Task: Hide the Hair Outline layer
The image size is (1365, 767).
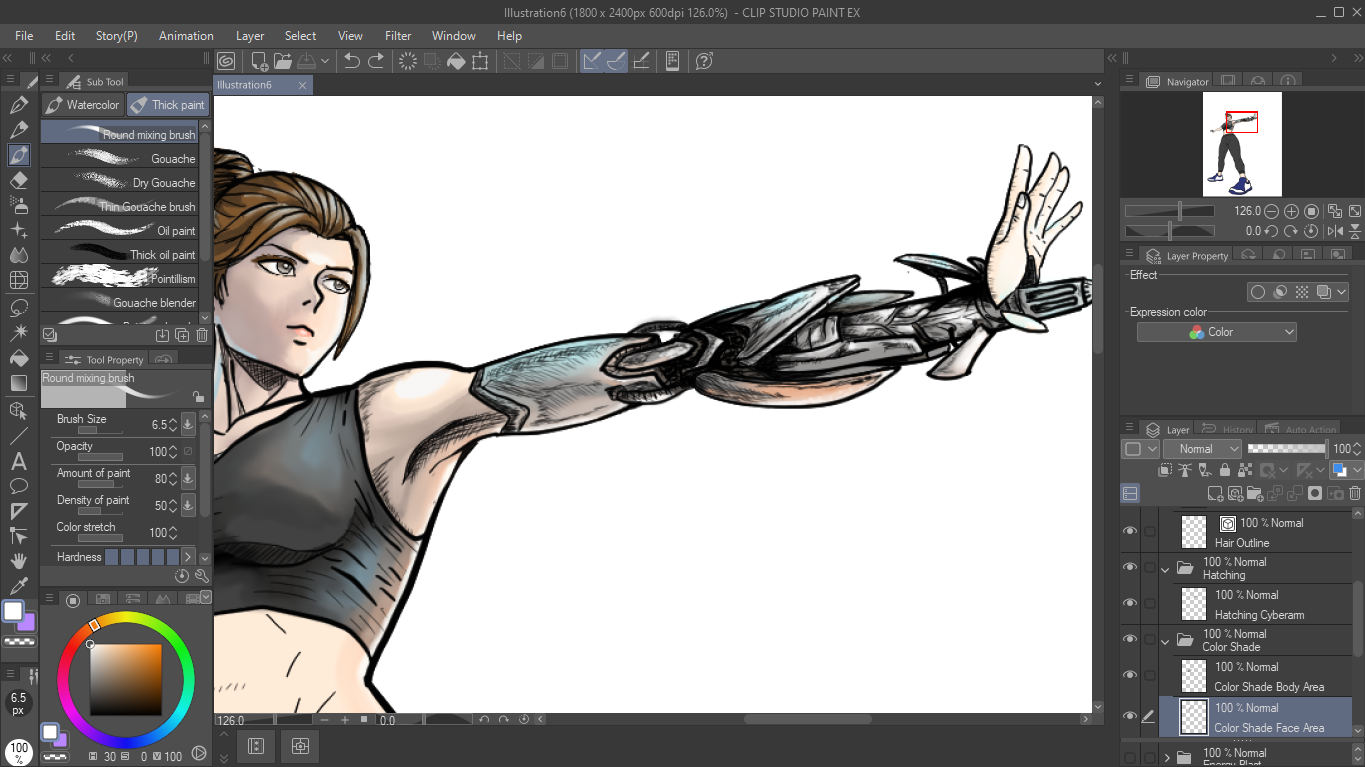Action: [x=1130, y=531]
